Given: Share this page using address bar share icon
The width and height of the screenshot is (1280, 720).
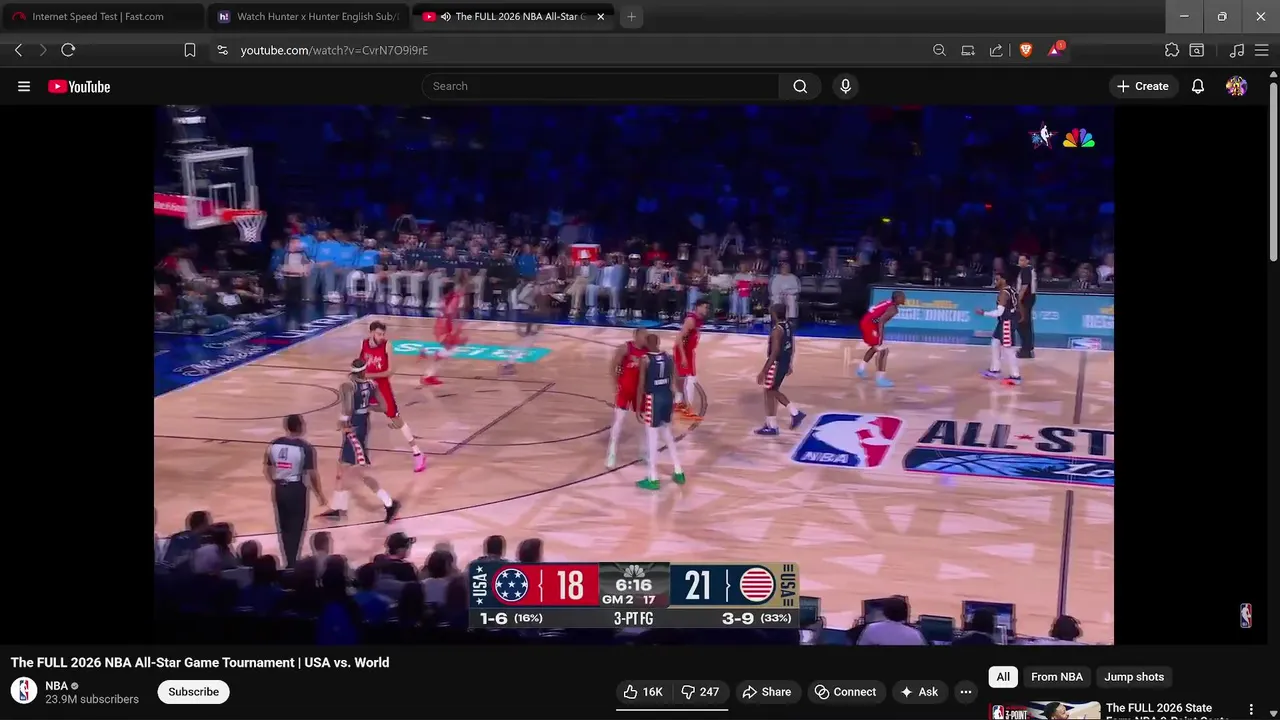Looking at the screenshot, I should pyautogui.click(x=996, y=50).
